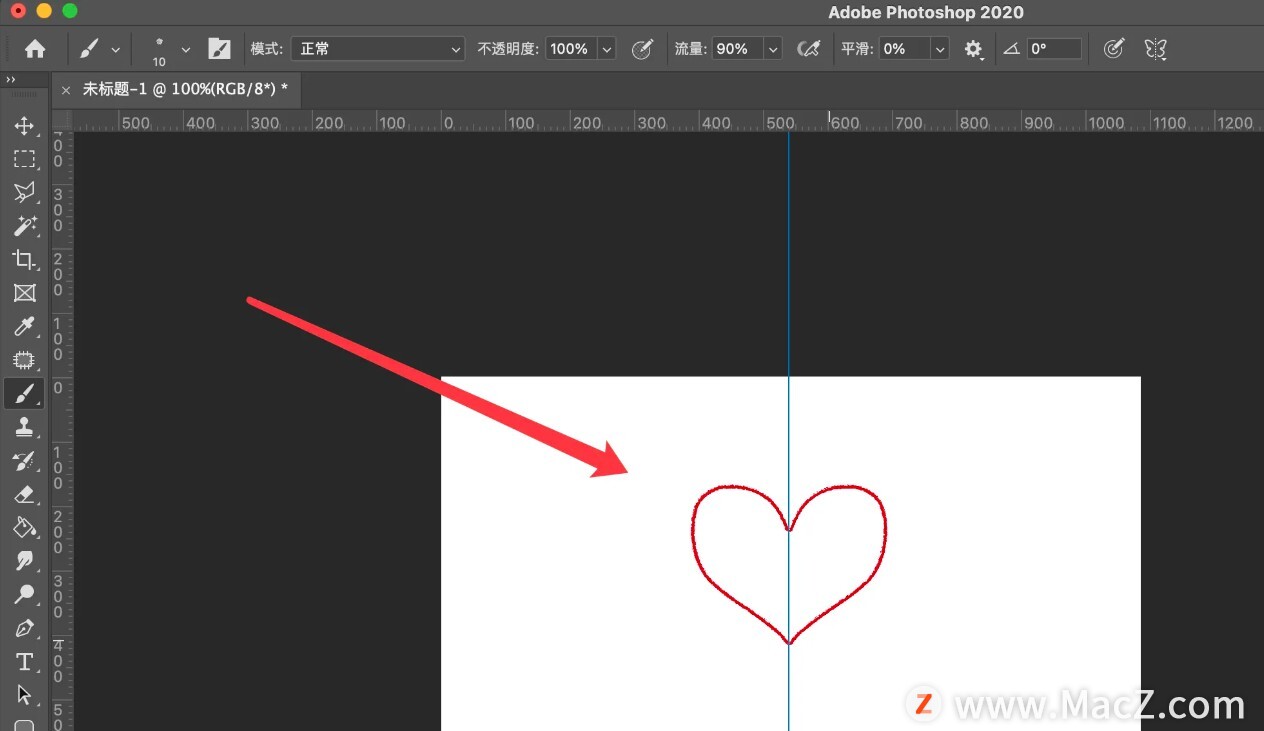Image resolution: width=1264 pixels, height=731 pixels.
Task: Select the History Brush tool
Action: [x=24, y=461]
